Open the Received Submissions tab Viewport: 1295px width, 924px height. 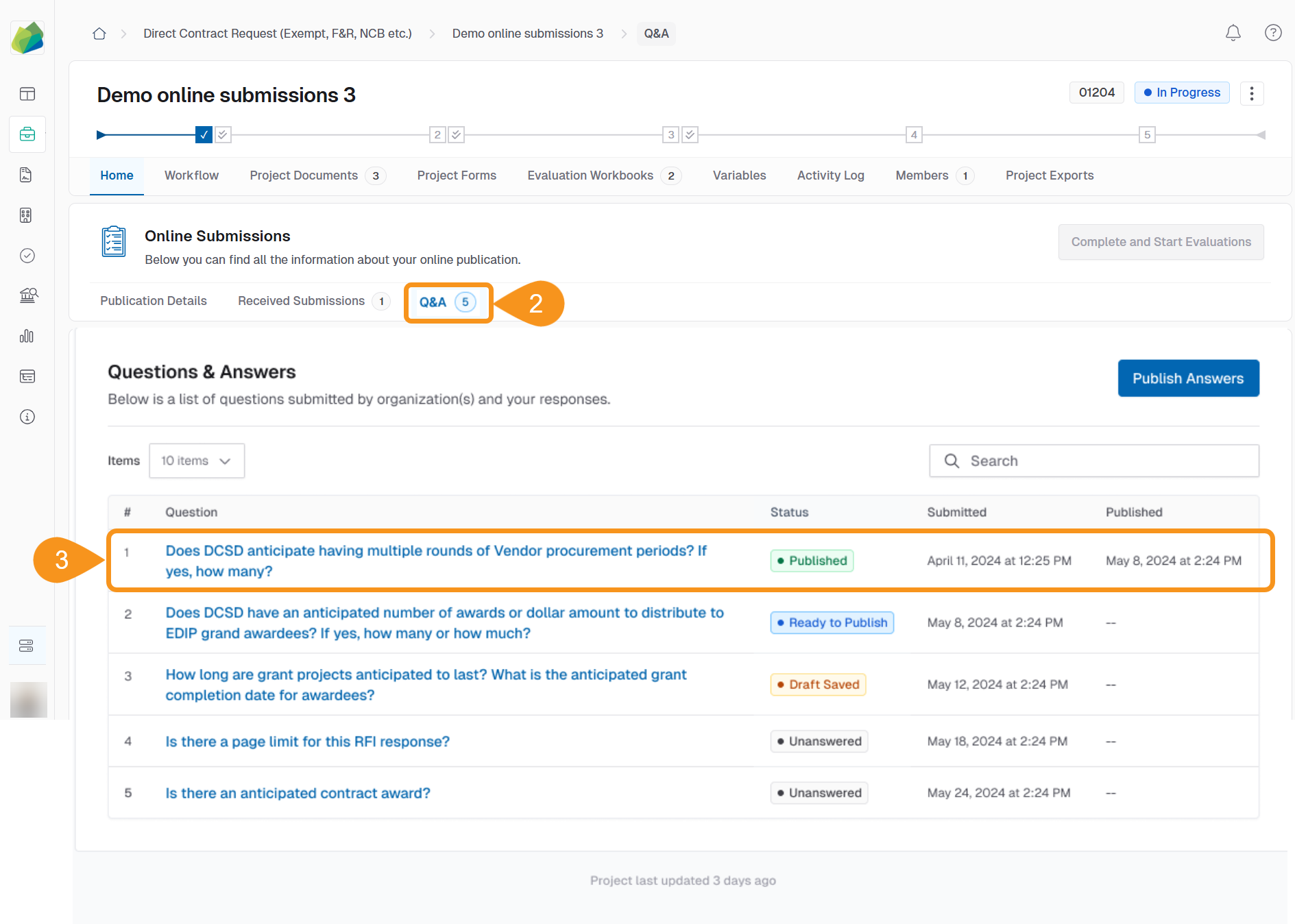click(x=301, y=301)
